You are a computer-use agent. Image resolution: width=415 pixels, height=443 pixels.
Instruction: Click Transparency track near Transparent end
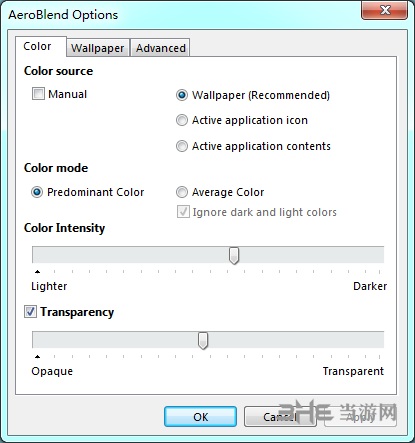pyautogui.click(x=367, y=340)
